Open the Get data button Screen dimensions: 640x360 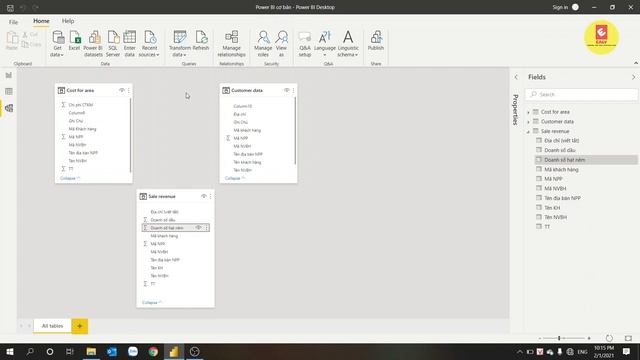pos(57,44)
